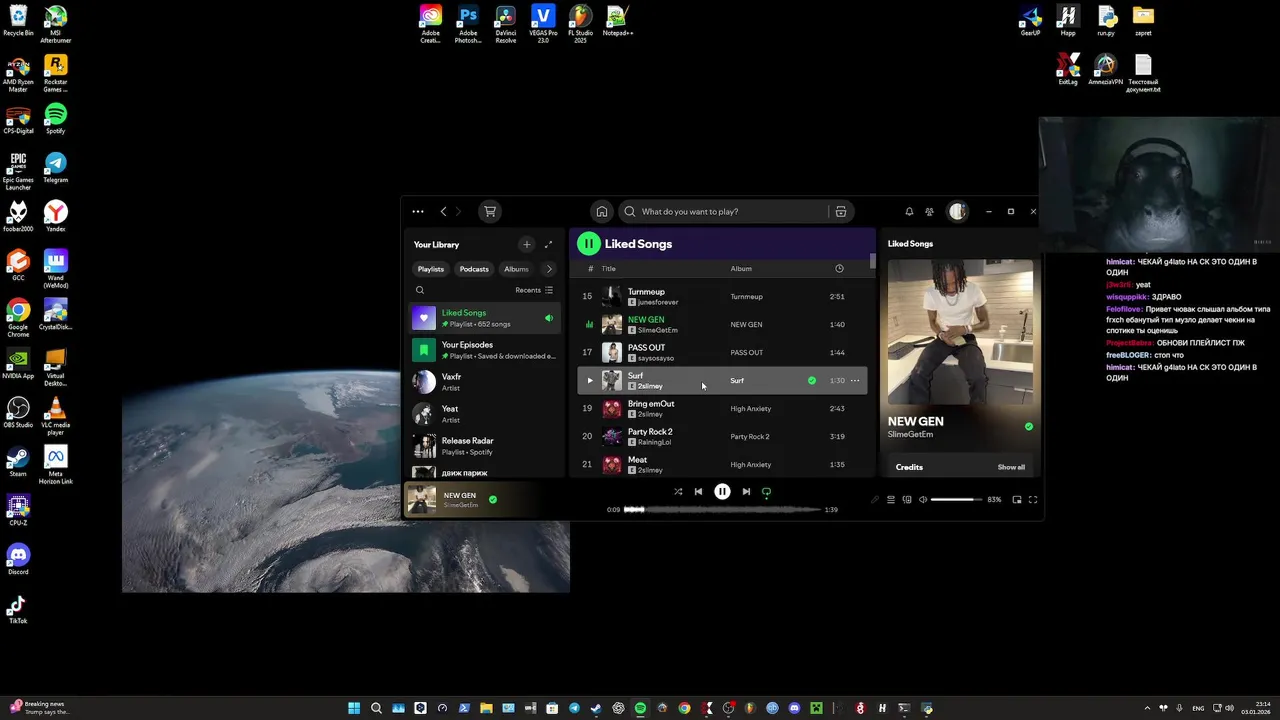Open High Anxiety album for Bring emOut
This screenshot has height=720, width=1280.
pos(750,408)
